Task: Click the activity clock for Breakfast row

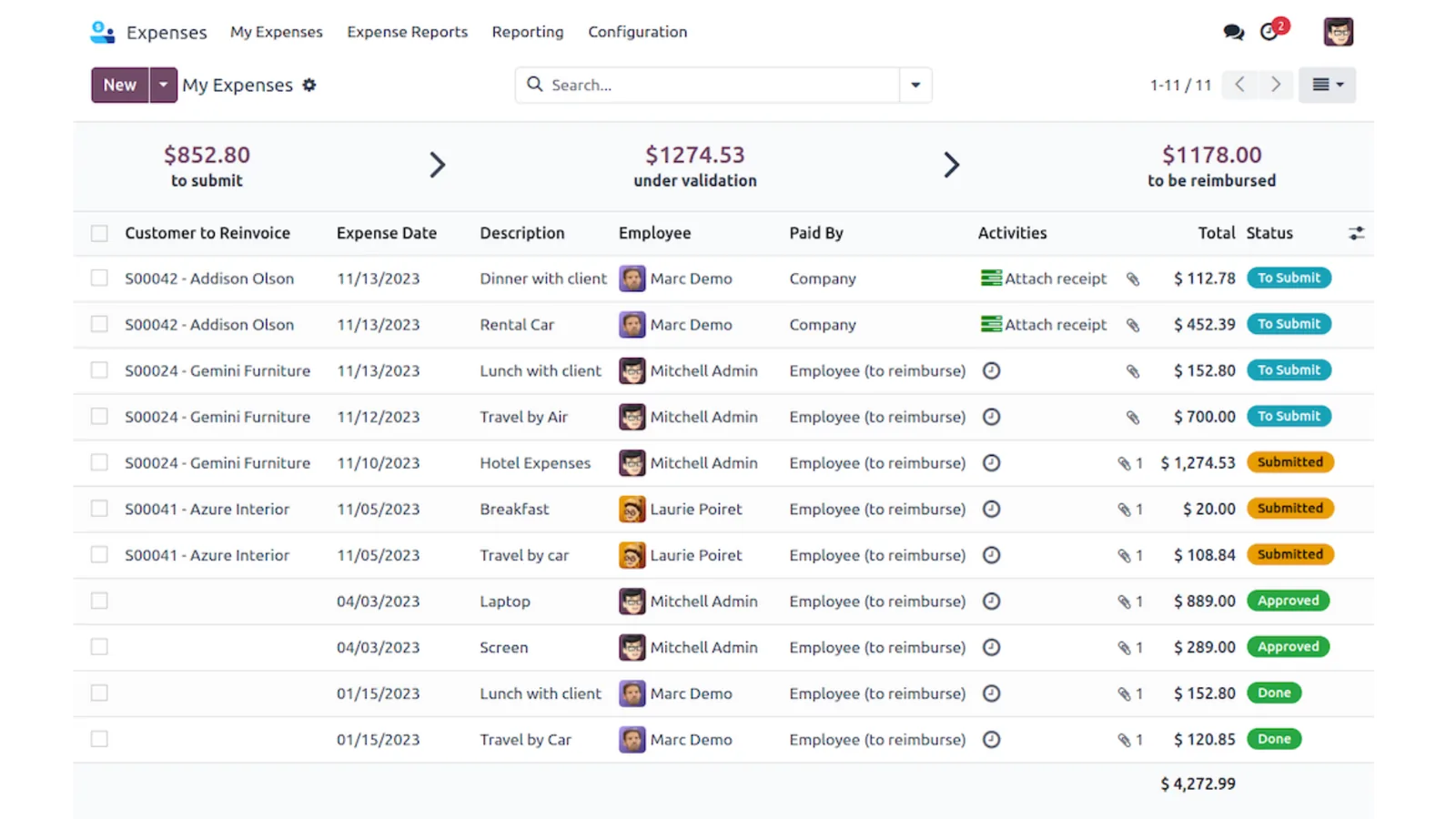Action: [992, 510]
